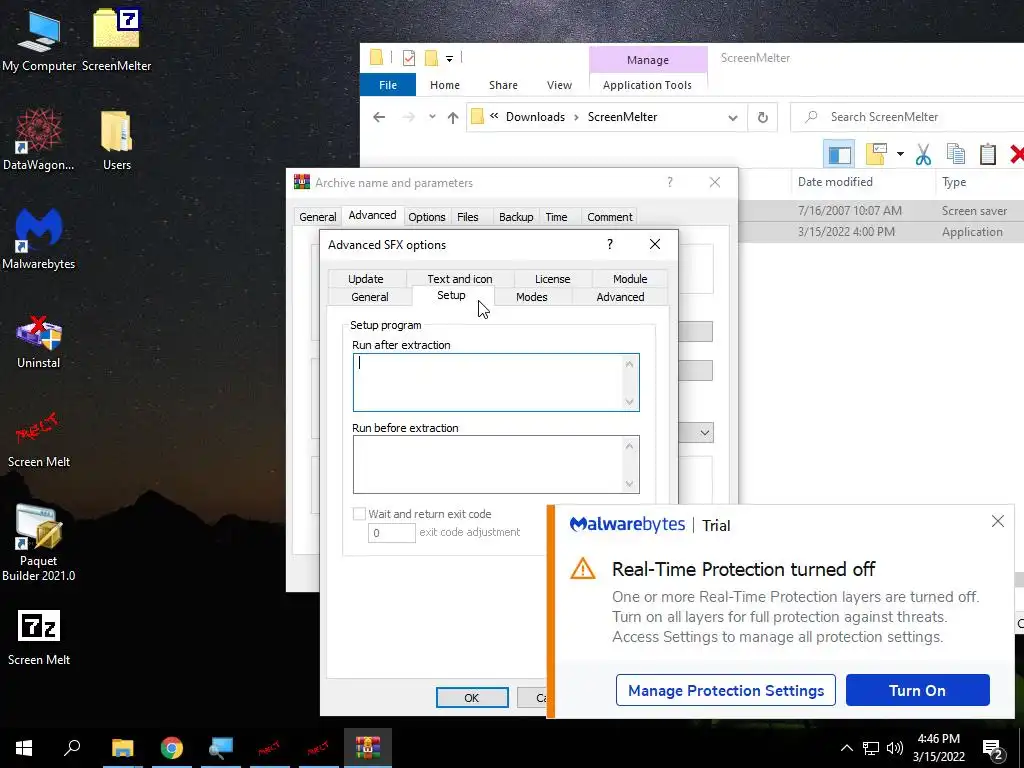Open the Home ribbon tab in Explorer
Screen dimensions: 1024x768
(x=445, y=85)
